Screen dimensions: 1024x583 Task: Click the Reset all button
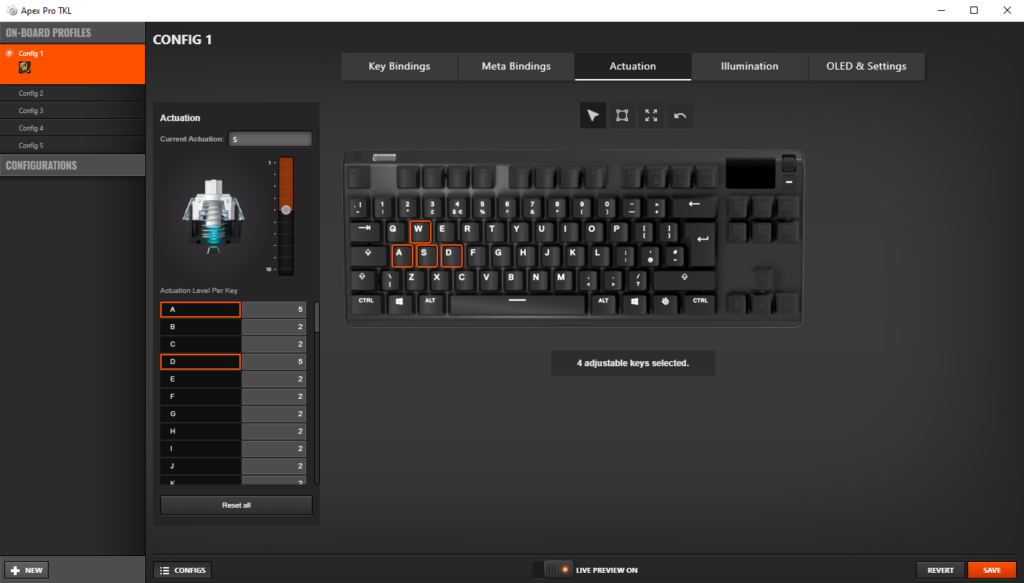point(236,505)
